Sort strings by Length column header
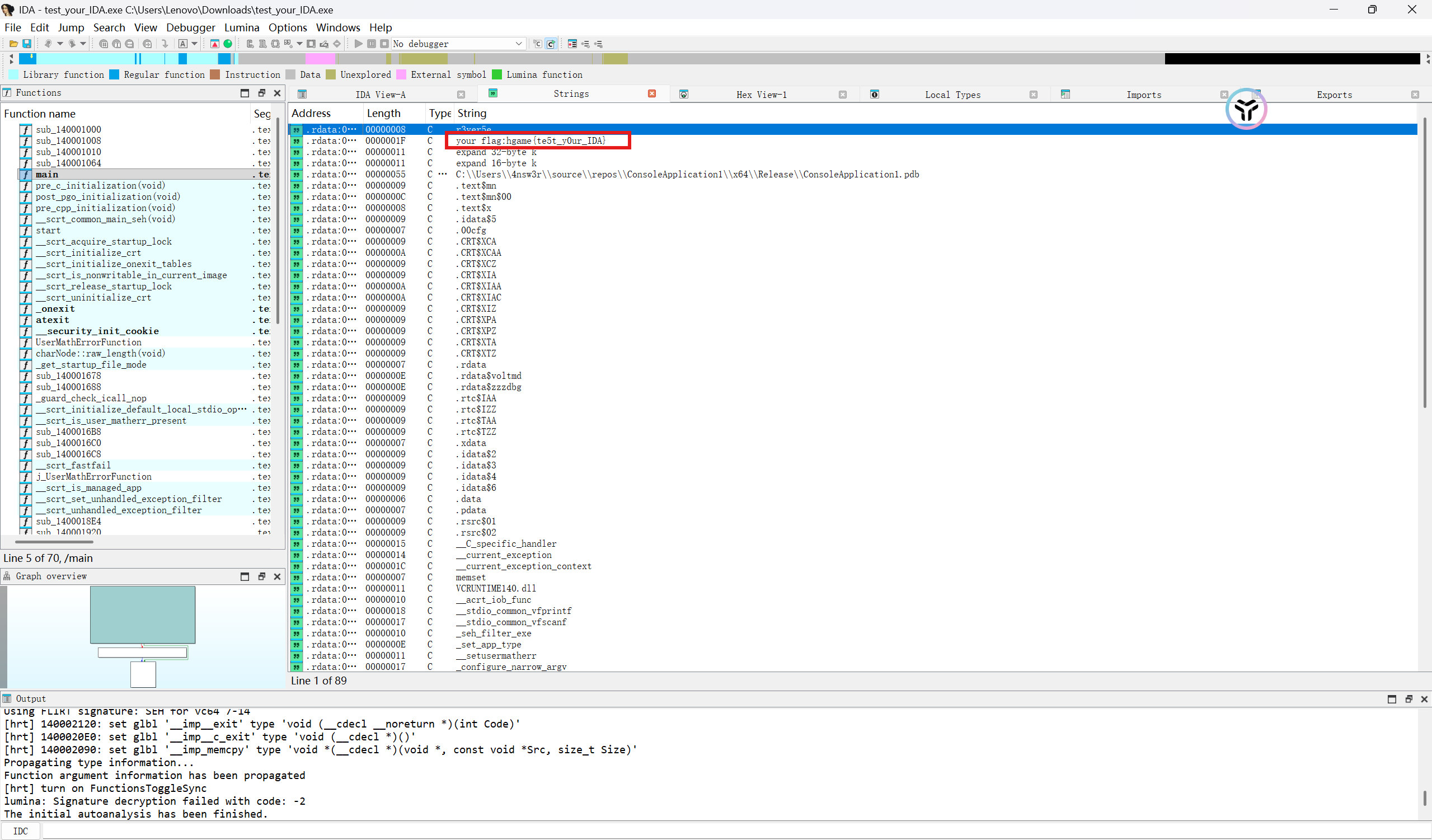The width and height of the screenshot is (1432, 840). (x=383, y=113)
